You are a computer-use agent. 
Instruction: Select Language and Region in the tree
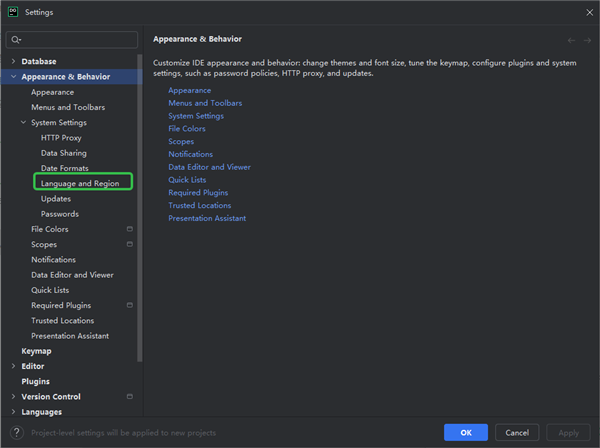pos(80,184)
